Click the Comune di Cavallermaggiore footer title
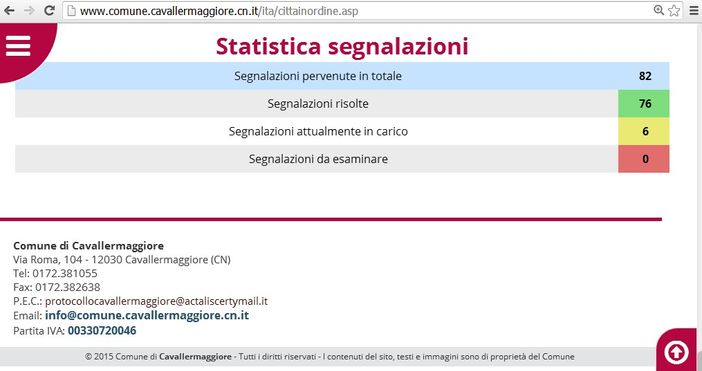 (x=89, y=246)
